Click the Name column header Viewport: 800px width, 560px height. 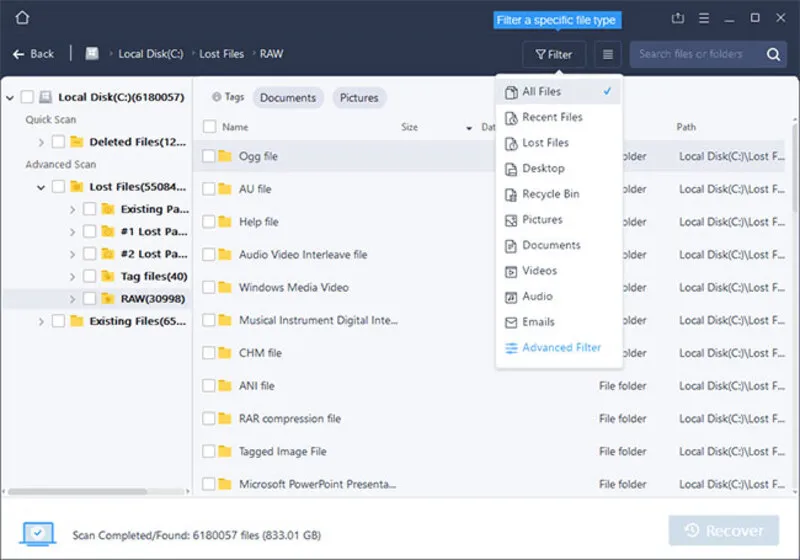pos(235,127)
